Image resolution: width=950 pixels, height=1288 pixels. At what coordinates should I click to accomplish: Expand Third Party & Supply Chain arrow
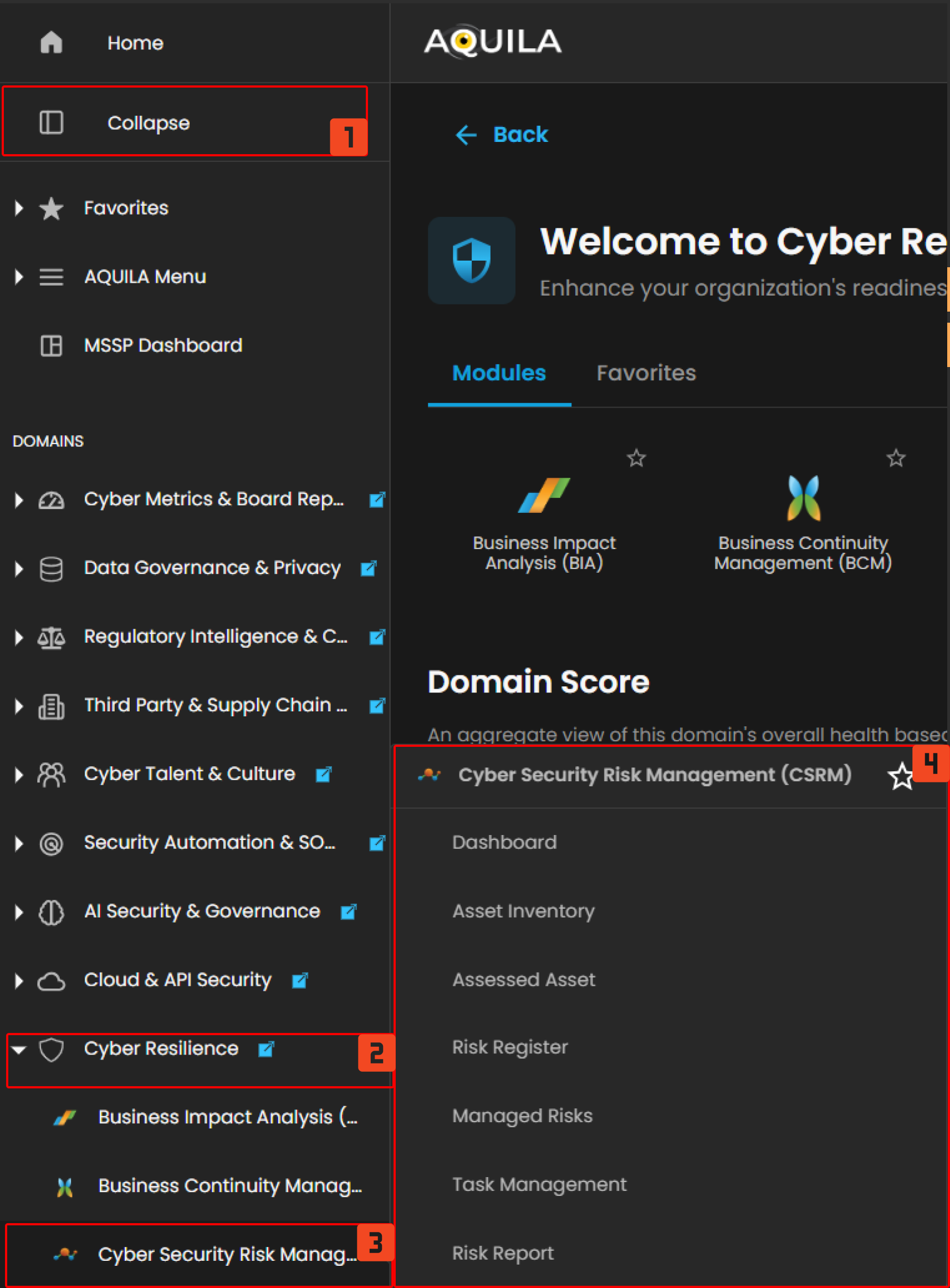pyautogui.click(x=19, y=706)
